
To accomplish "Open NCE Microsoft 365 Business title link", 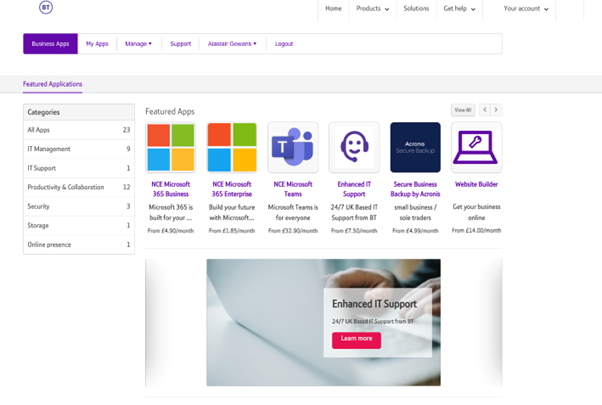I will pos(170,189).
